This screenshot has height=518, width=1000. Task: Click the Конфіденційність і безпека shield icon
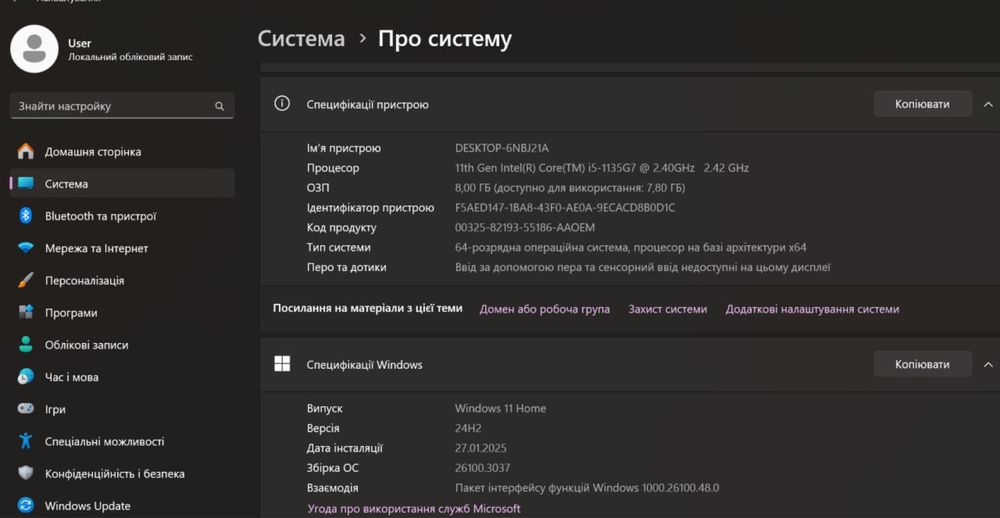point(26,473)
